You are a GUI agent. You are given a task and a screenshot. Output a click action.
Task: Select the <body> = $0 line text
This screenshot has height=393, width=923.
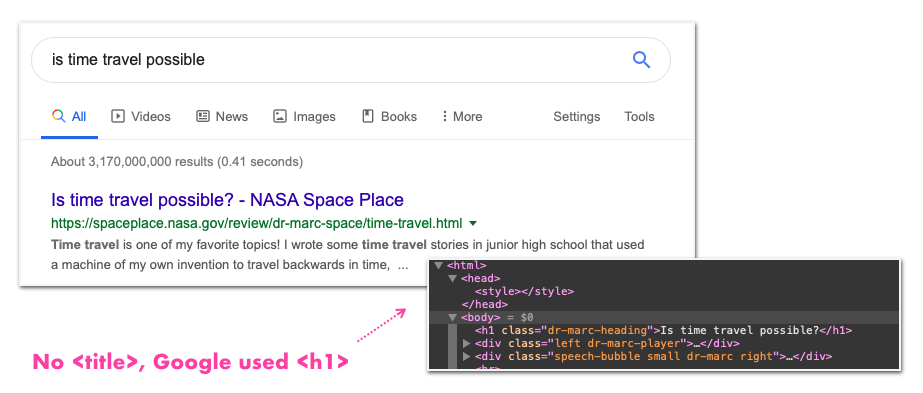point(497,317)
